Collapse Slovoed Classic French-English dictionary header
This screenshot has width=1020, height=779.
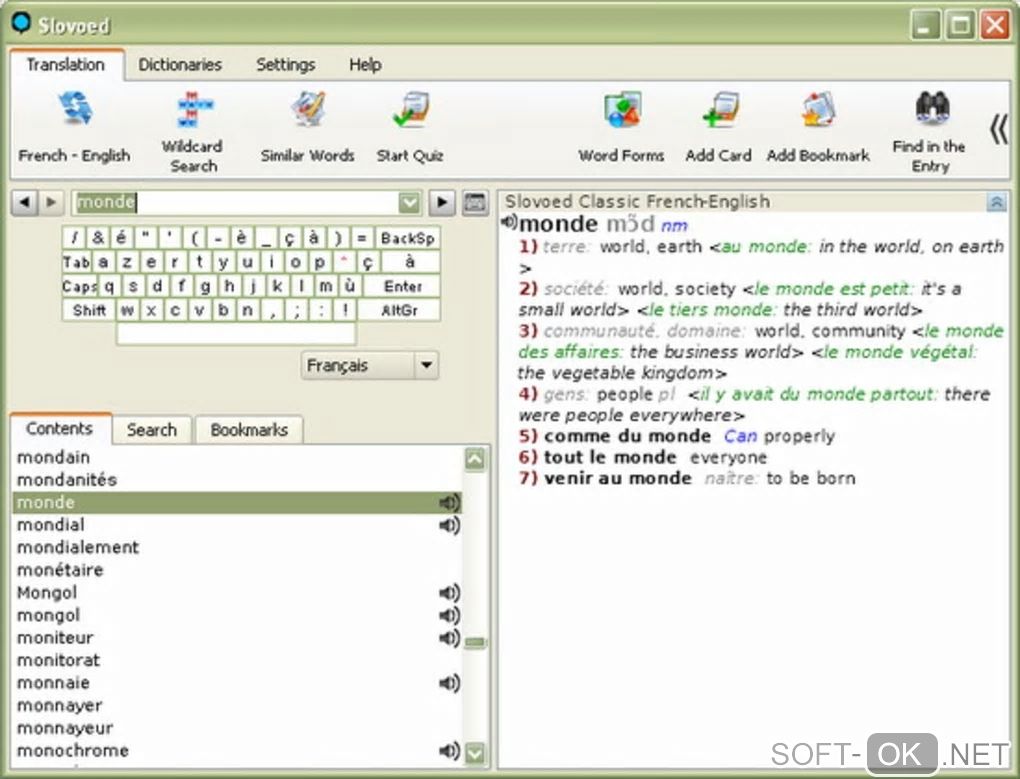pos(996,202)
